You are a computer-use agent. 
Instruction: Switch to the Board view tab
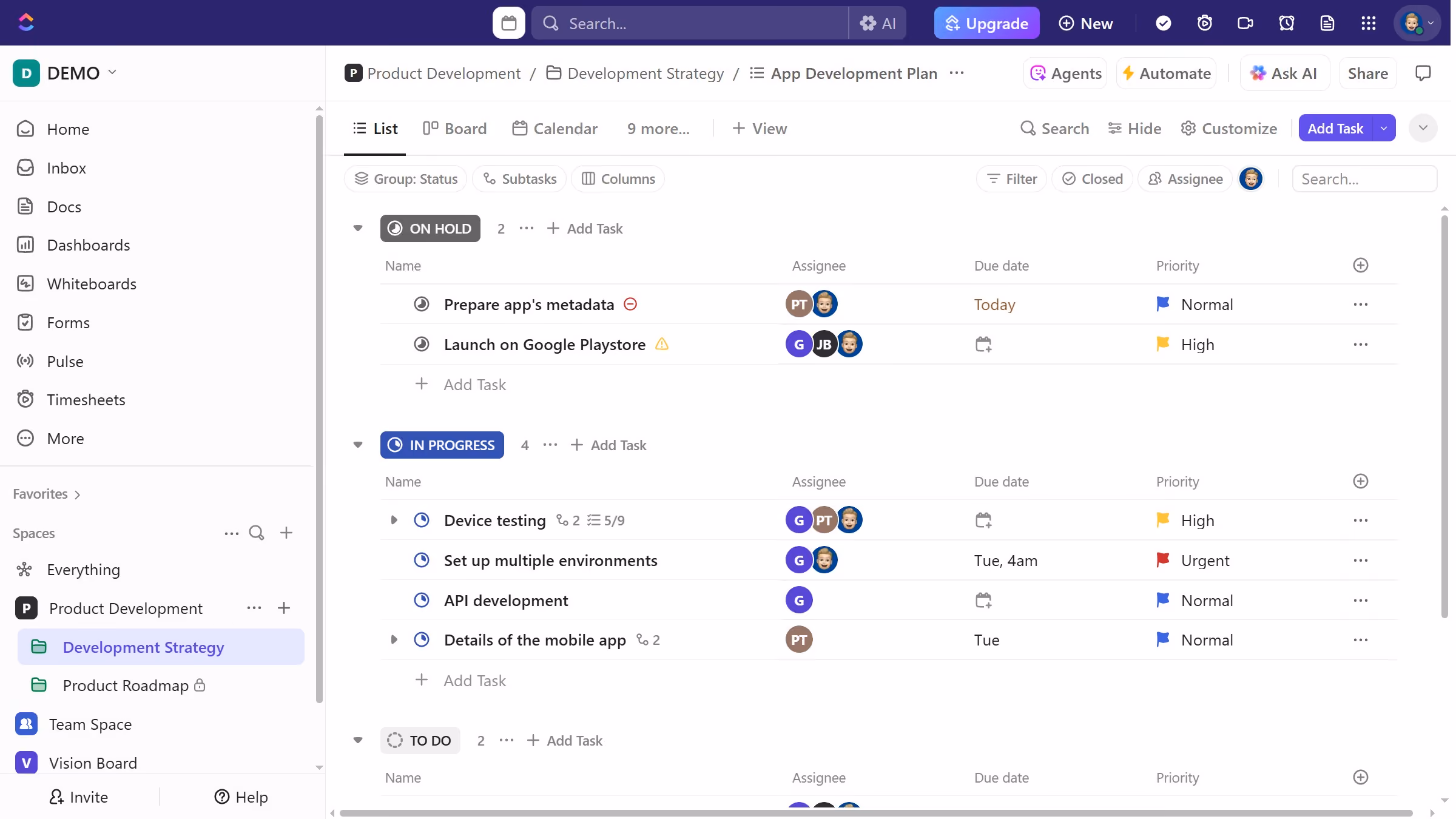(x=454, y=129)
